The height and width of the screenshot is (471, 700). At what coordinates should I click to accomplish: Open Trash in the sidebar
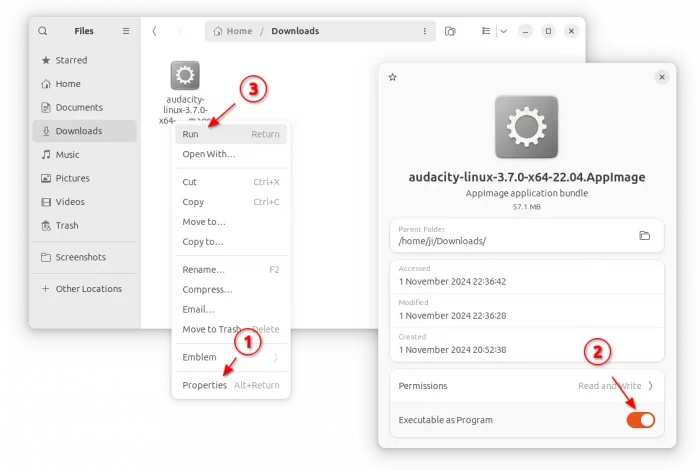coord(84,225)
